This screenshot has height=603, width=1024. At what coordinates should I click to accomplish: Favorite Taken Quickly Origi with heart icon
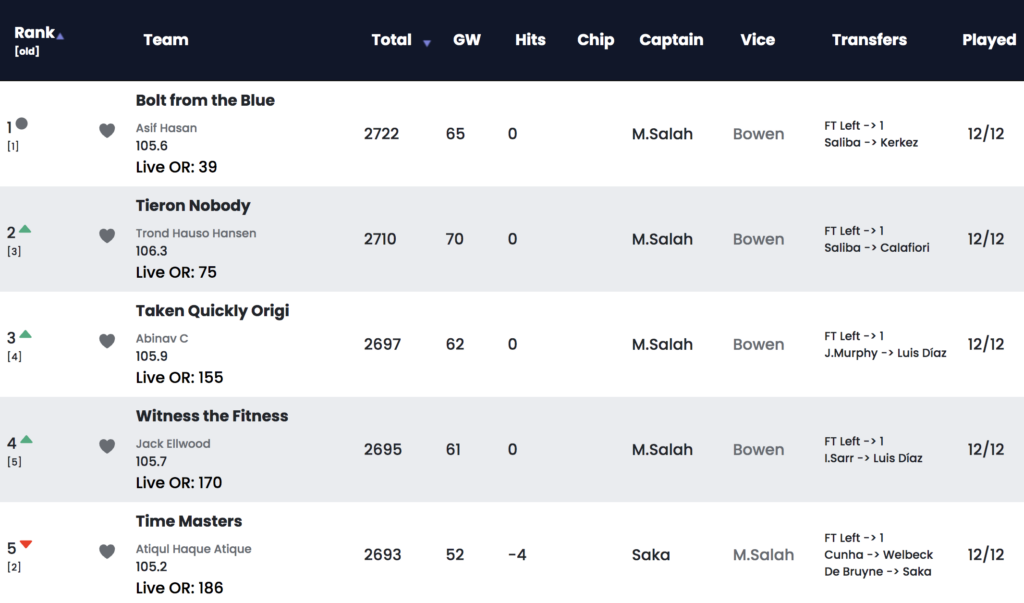tap(107, 340)
